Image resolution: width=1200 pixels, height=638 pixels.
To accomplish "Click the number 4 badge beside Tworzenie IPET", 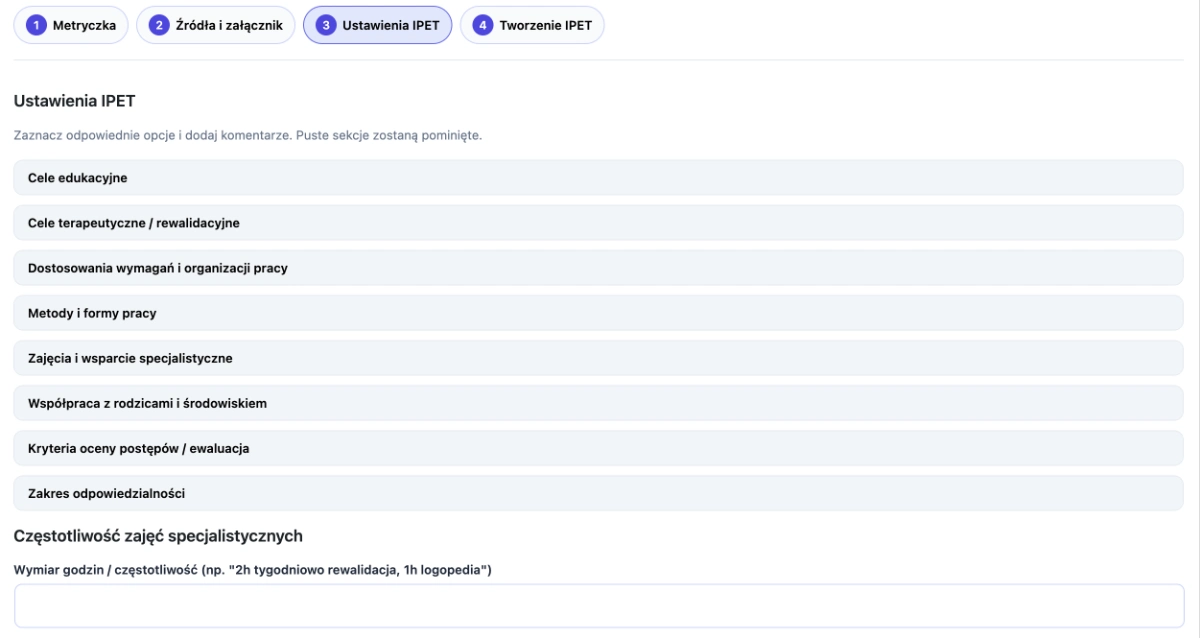I will click(483, 26).
